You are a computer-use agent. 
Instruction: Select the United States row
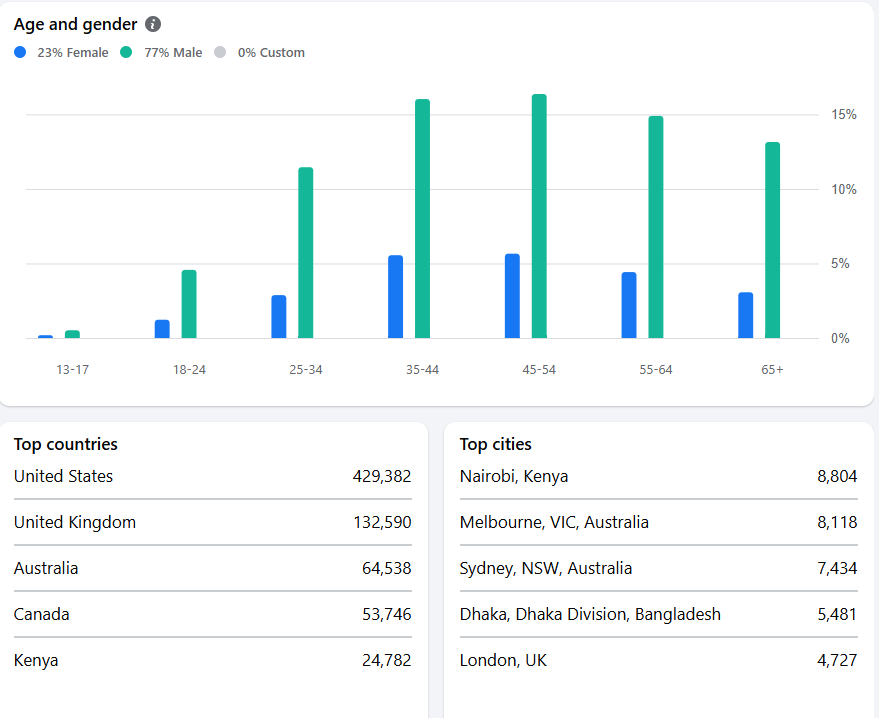tap(212, 476)
